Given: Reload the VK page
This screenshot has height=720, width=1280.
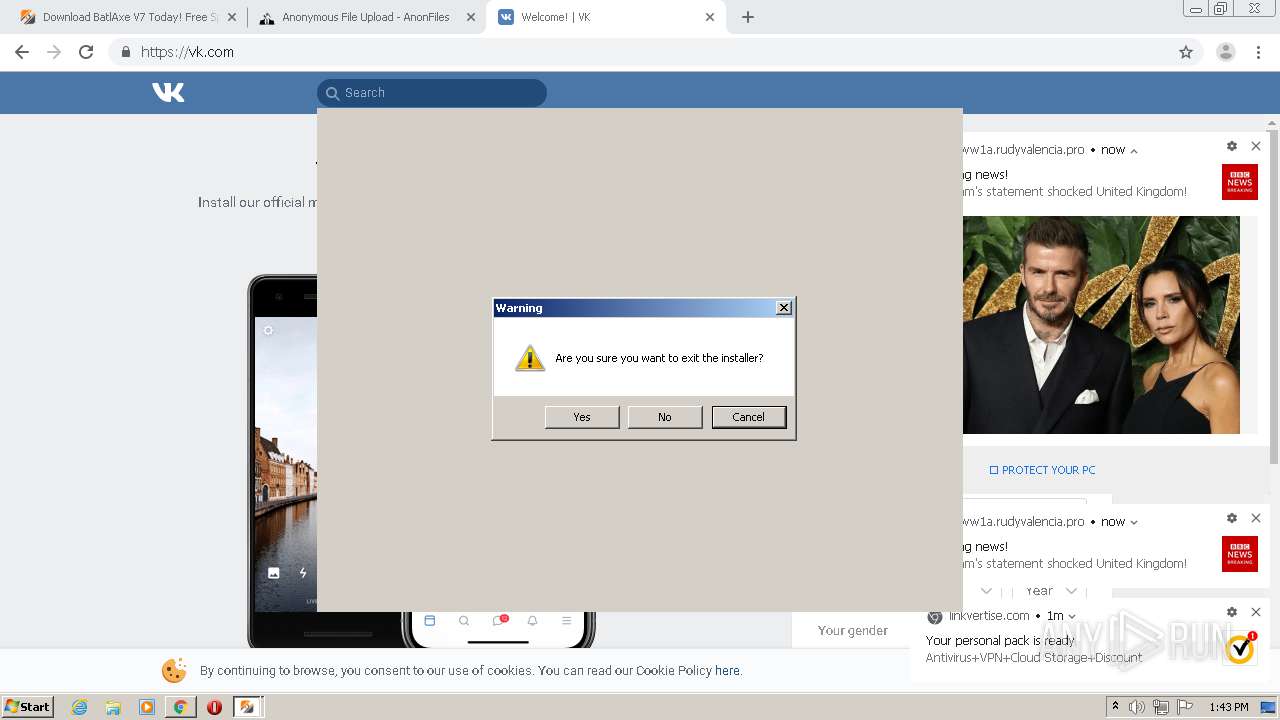Looking at the screenshot, I should [86, 52].
